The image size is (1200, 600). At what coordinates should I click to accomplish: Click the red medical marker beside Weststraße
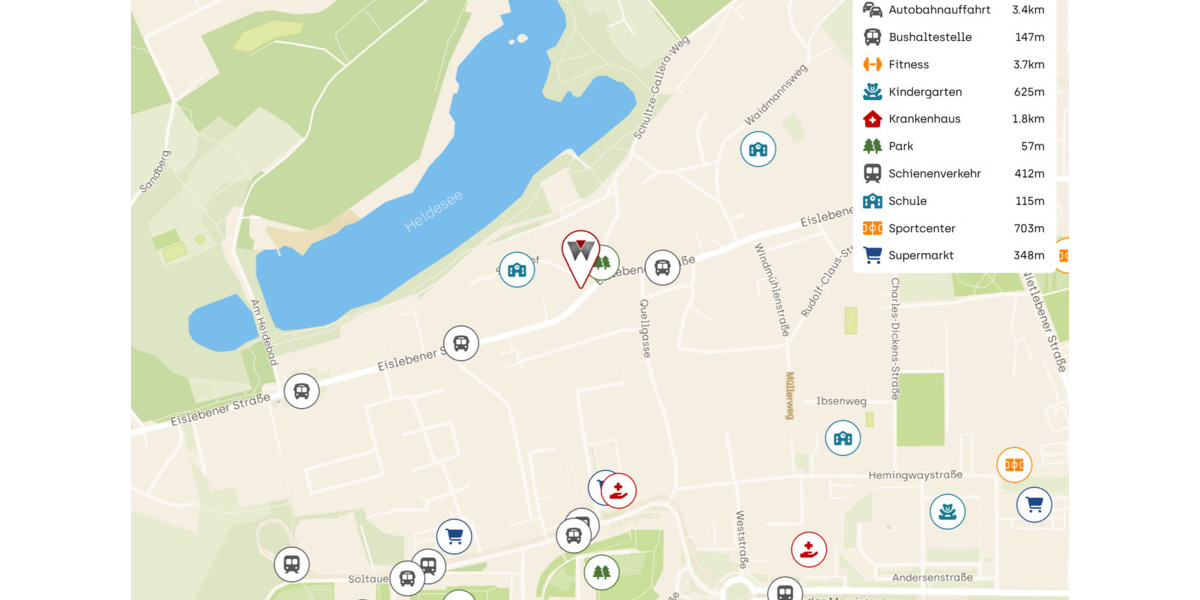tap(809, 549)
